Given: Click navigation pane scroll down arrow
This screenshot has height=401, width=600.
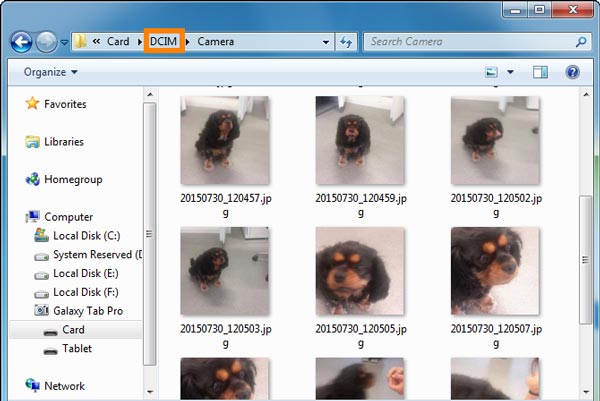Looking at the screenshot, I should point(150,392).
